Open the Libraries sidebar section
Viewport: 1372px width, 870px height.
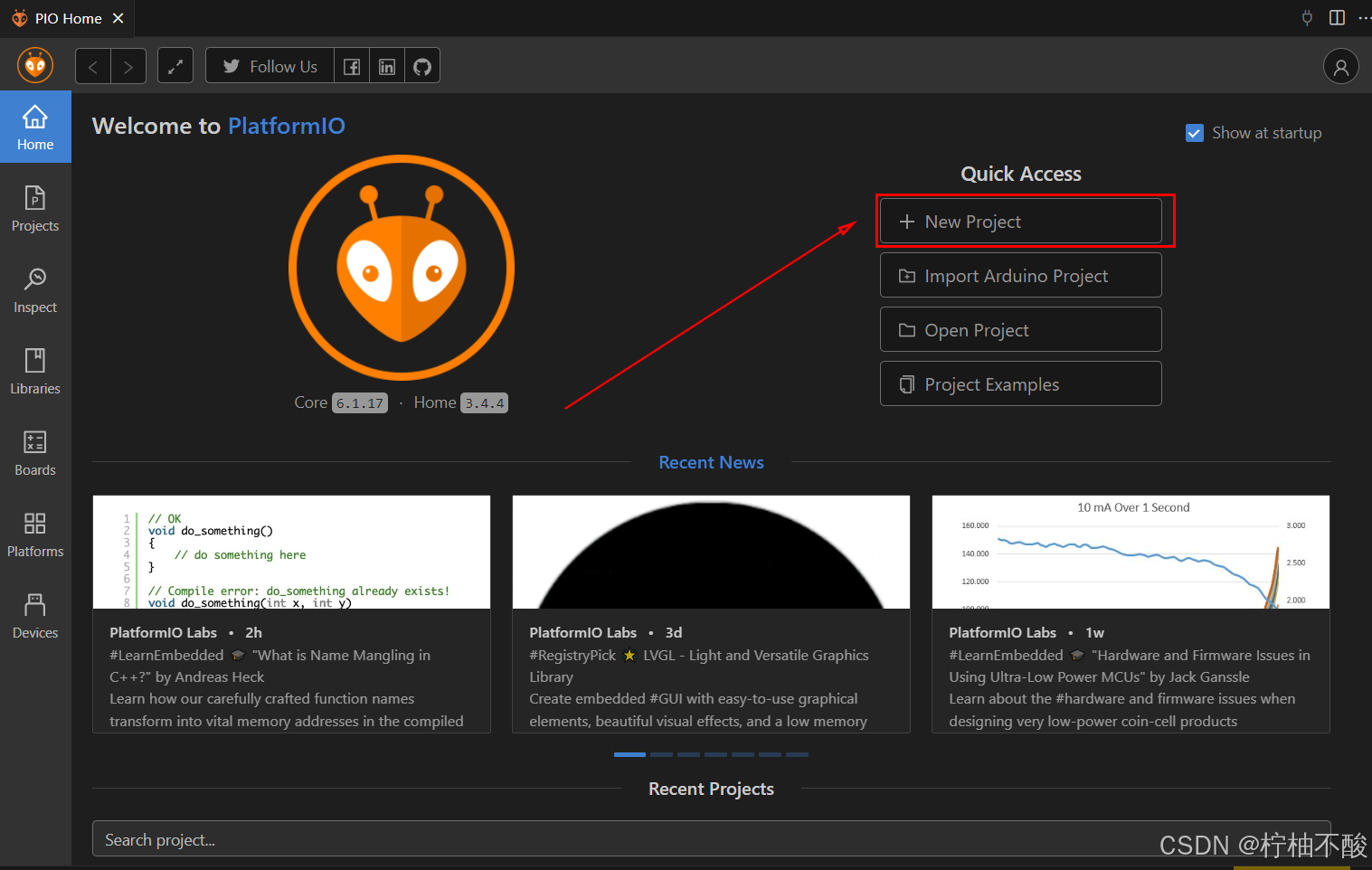35,372
